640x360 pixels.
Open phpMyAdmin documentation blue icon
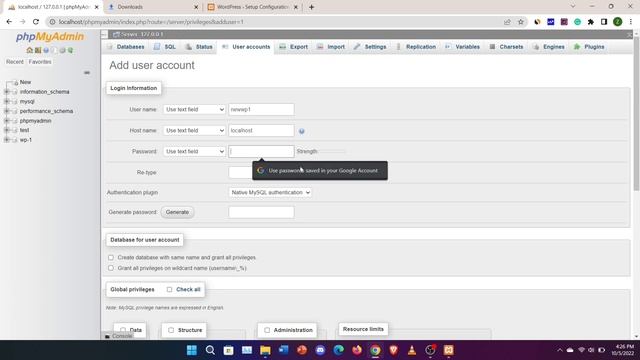coord(46,50)
